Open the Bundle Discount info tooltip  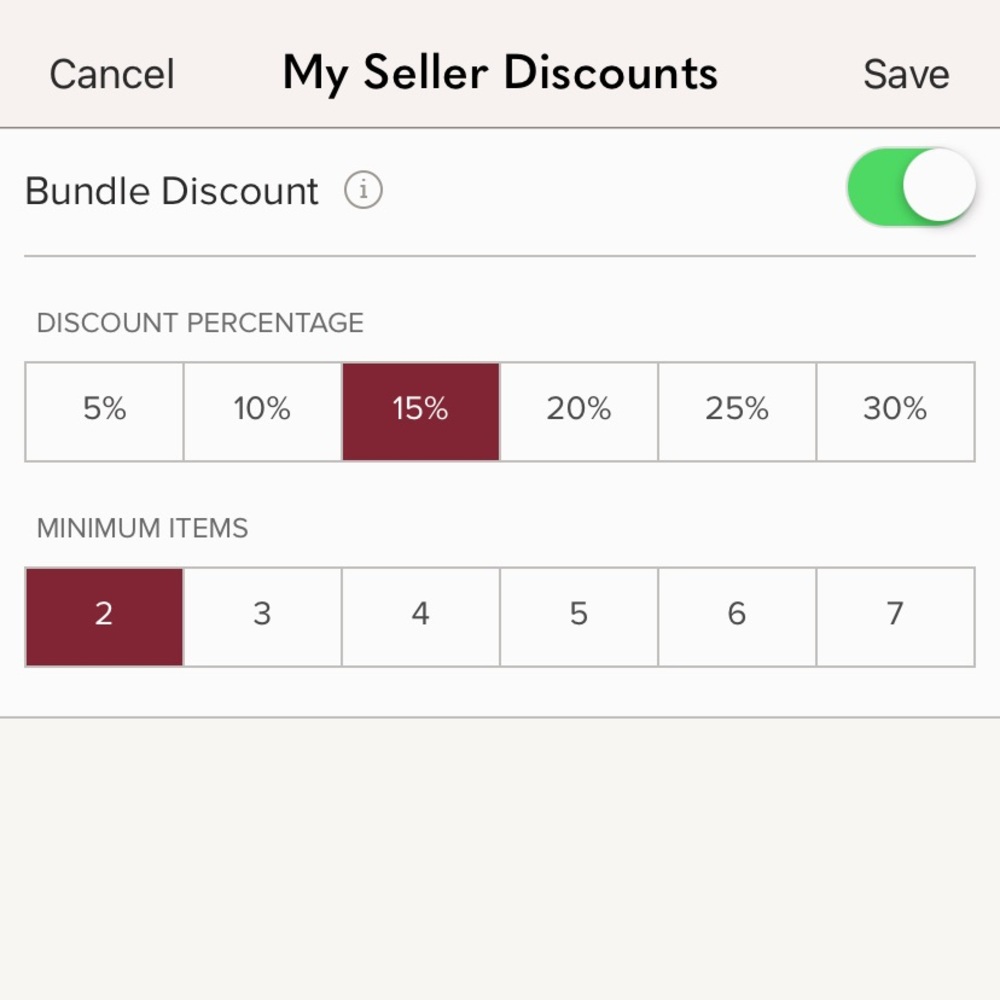click(364, 190)
